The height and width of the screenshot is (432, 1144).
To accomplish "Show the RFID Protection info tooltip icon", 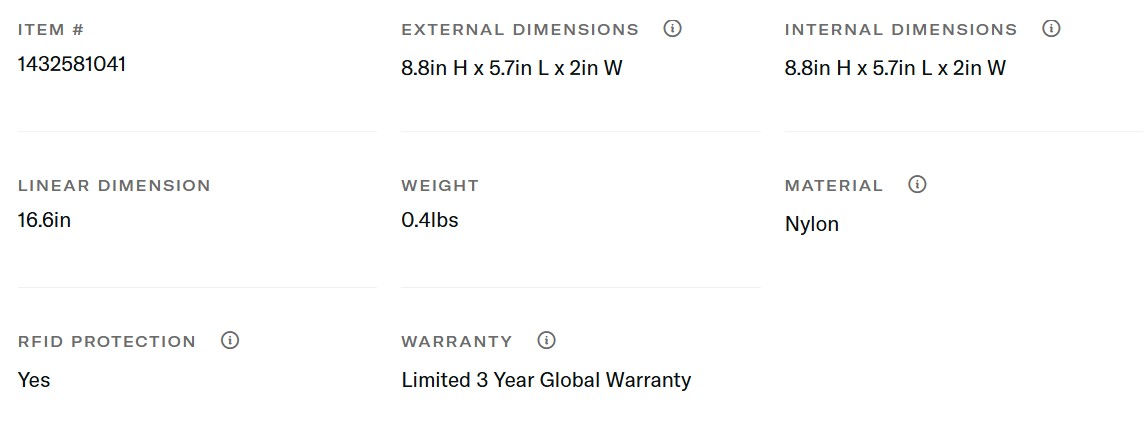I will point(230,340).
